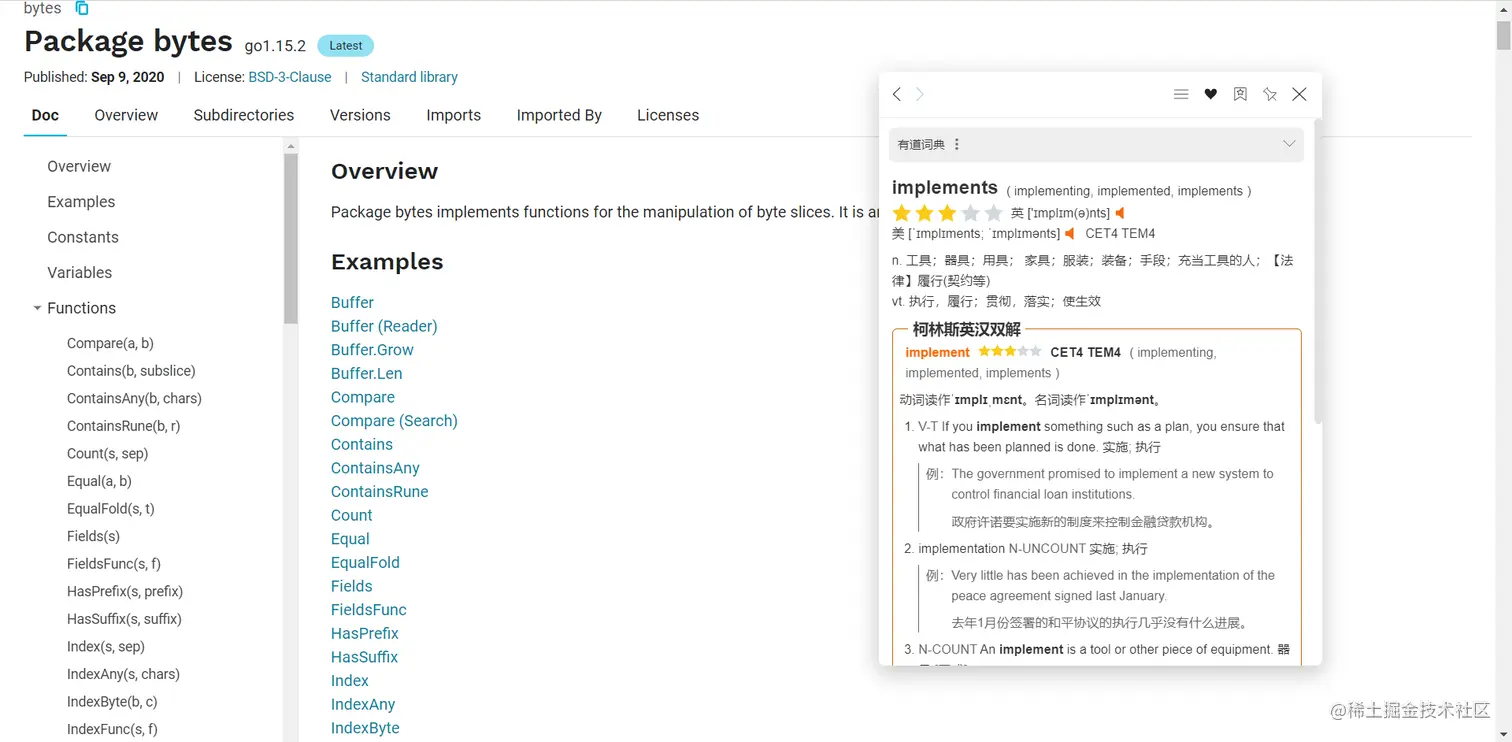The width and height of the screenshot is (1512, 742).
Task: Jump to IndexByte(b, c) in sidebar
Action: [112, 702]
